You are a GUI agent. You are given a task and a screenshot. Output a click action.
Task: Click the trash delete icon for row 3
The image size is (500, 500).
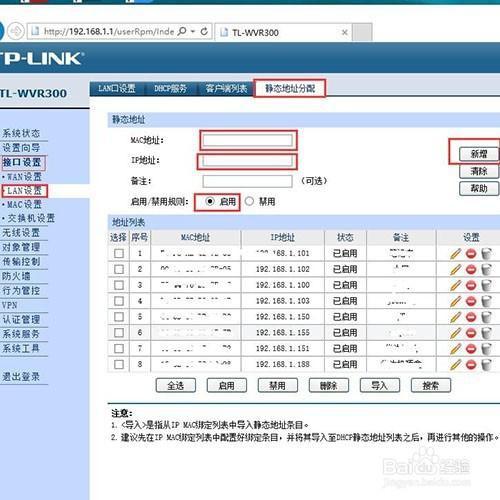pyautogui.click(x=487, y=285)
